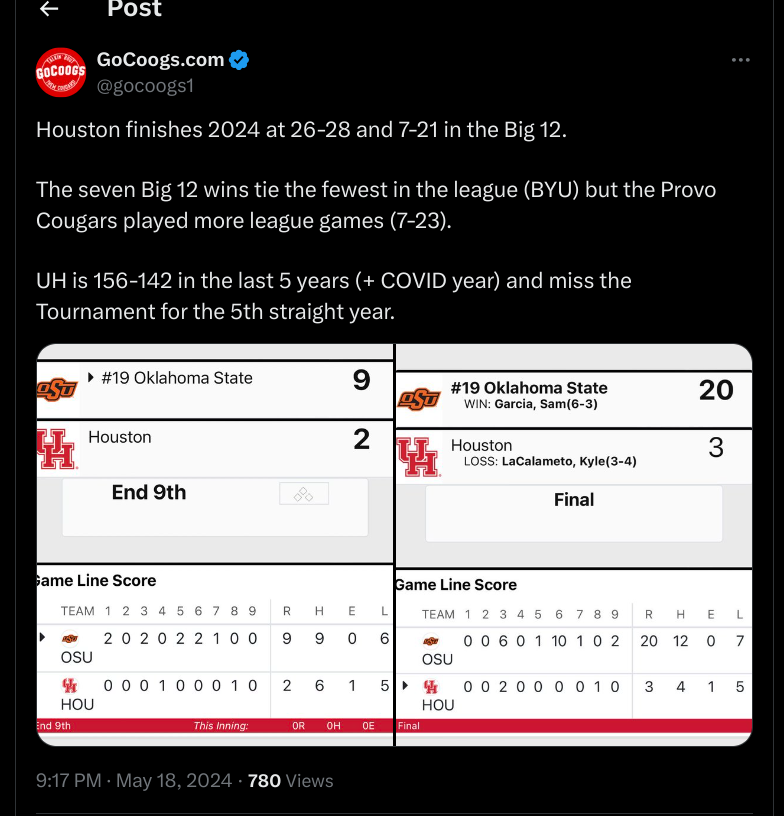Open the GoCoogs profile avatar

click(x=60, y=72)
